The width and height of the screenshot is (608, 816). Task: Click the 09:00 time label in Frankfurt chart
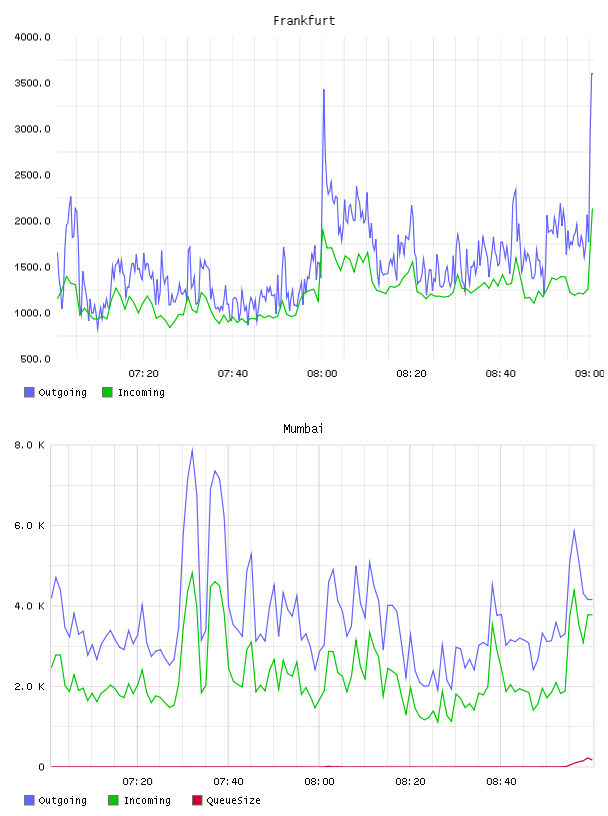click(x=590, y=374)
